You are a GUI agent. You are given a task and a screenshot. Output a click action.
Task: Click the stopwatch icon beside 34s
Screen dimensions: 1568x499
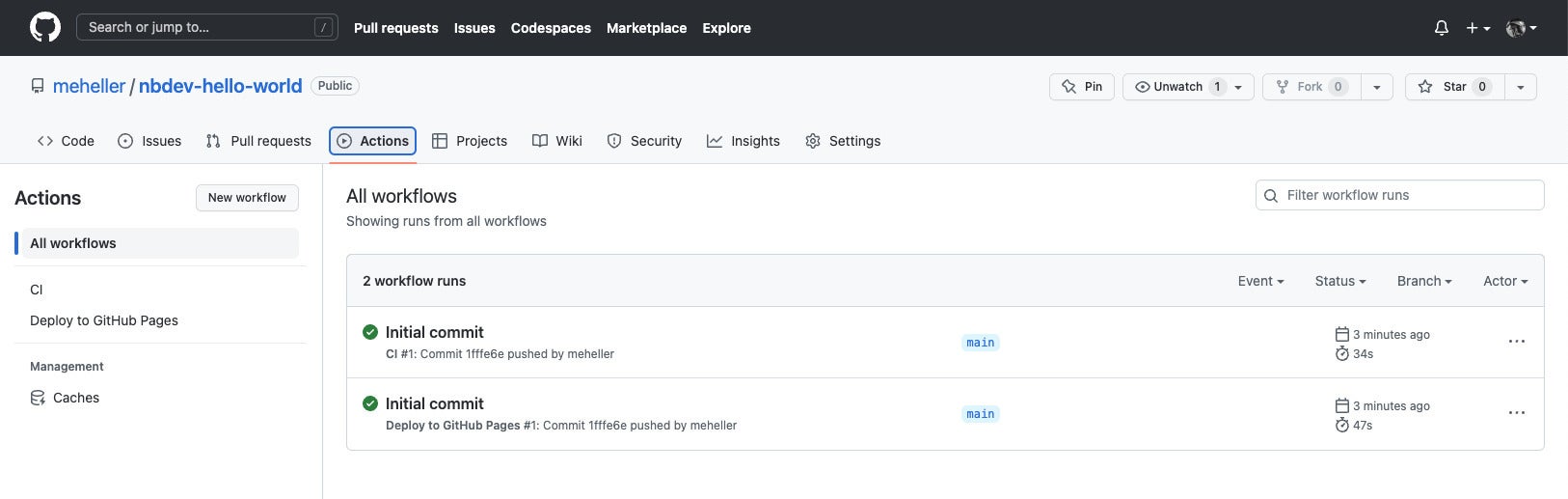1341,353
